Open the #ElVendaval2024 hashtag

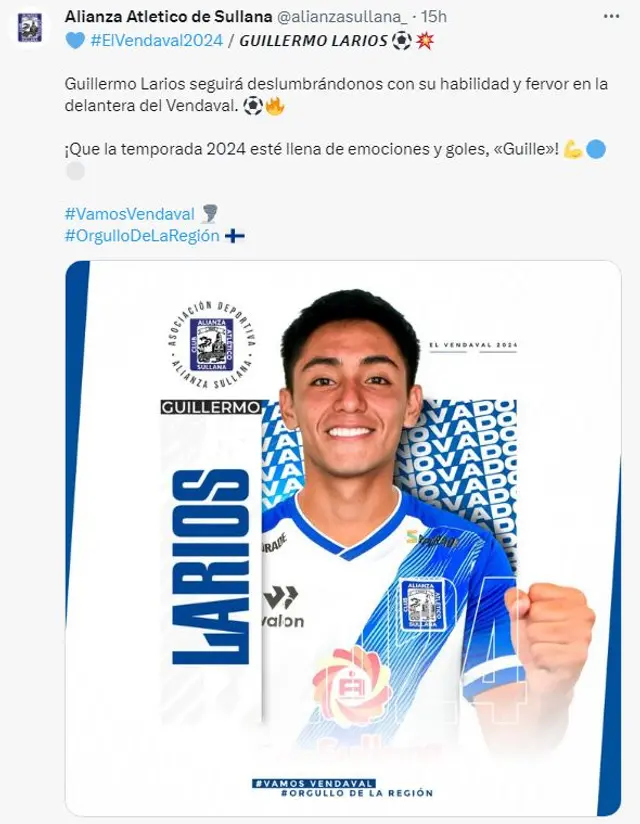pyautogui.click(x=157, y=40)
